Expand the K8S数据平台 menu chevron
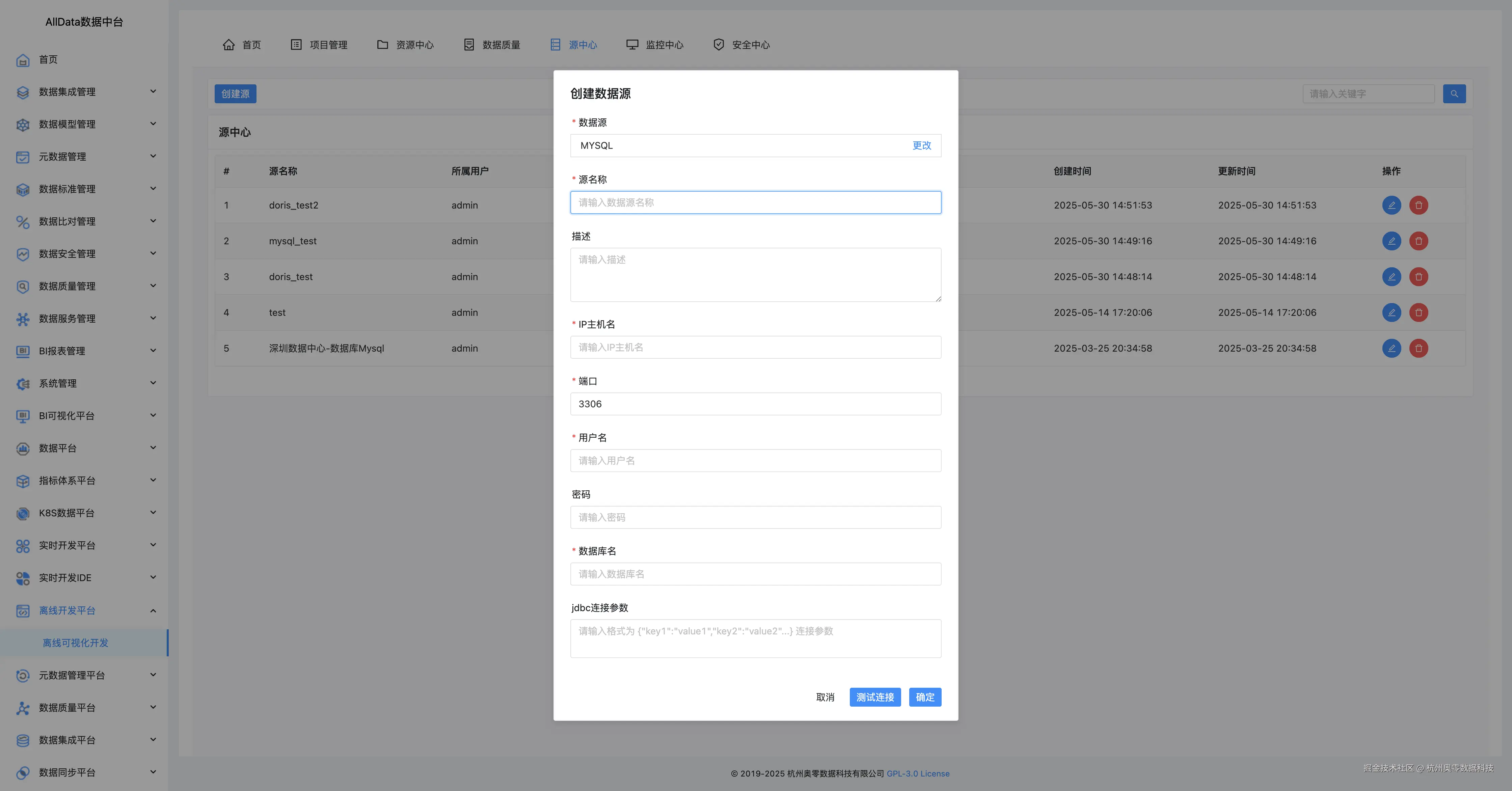The width and height of the screenshot is (1512, 791). pos(153,513)
